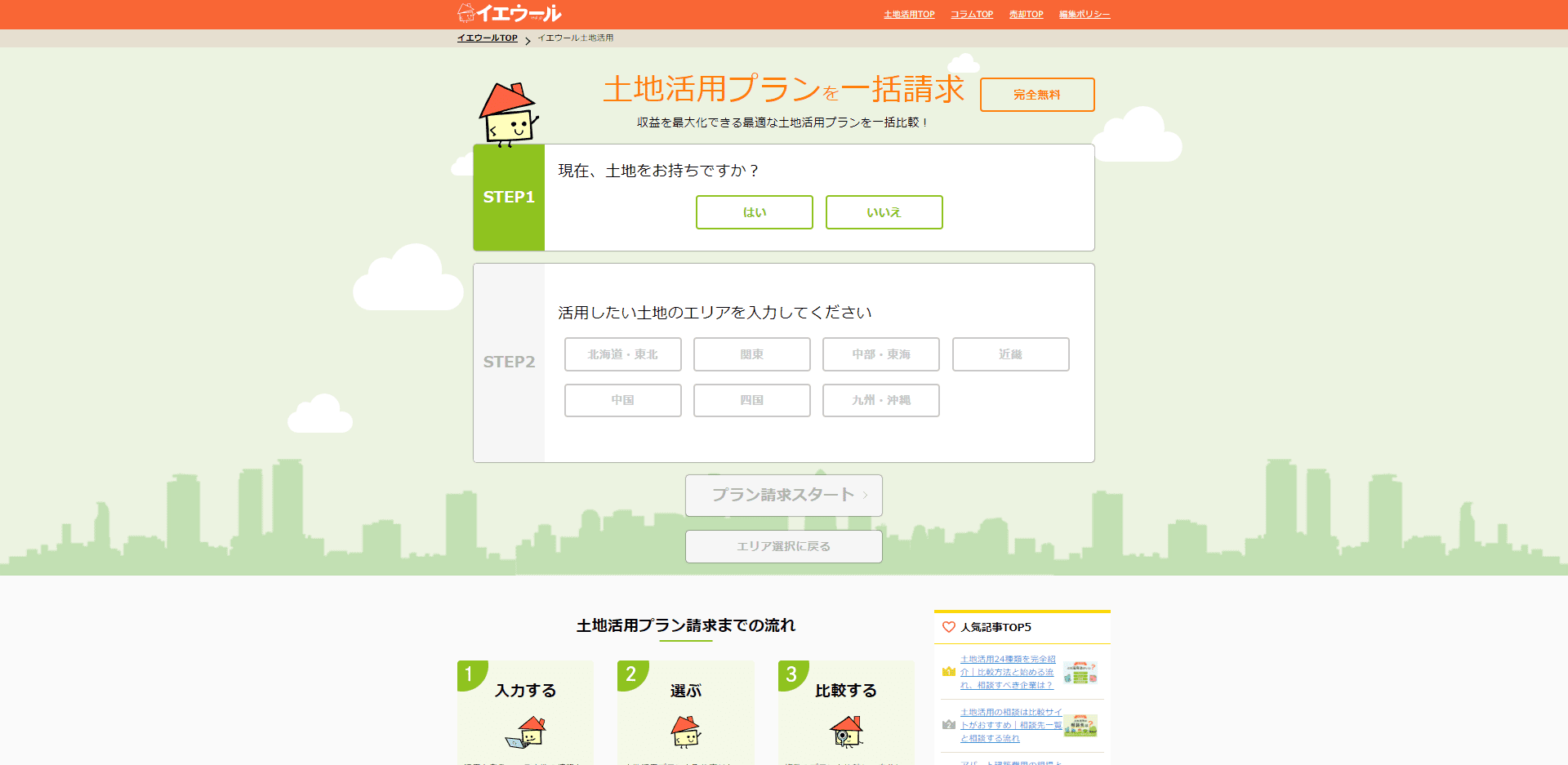
Task: Follow the イエウールTOP breadcrumb link
Action: 487,38
